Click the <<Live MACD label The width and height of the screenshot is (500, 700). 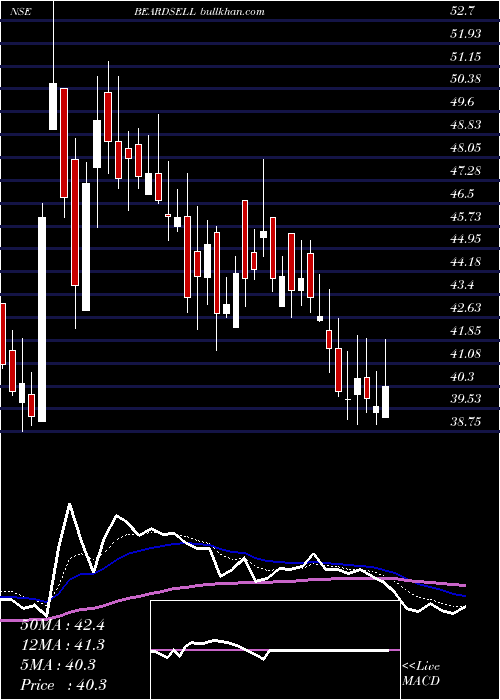point(421,674)
